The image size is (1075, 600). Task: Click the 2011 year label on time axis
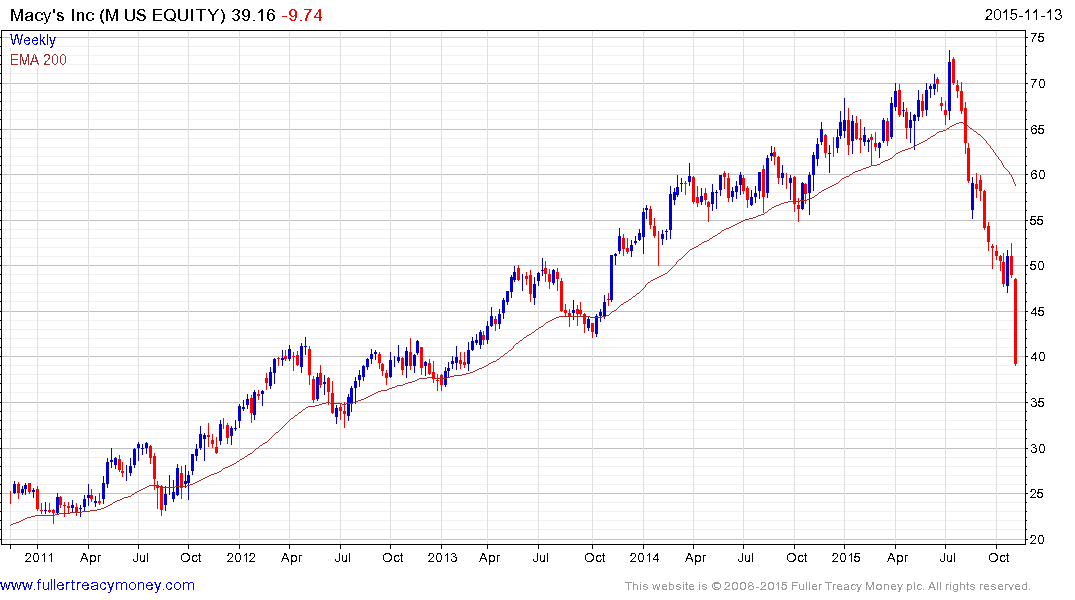pyautogui.click(x=39, y=557)
